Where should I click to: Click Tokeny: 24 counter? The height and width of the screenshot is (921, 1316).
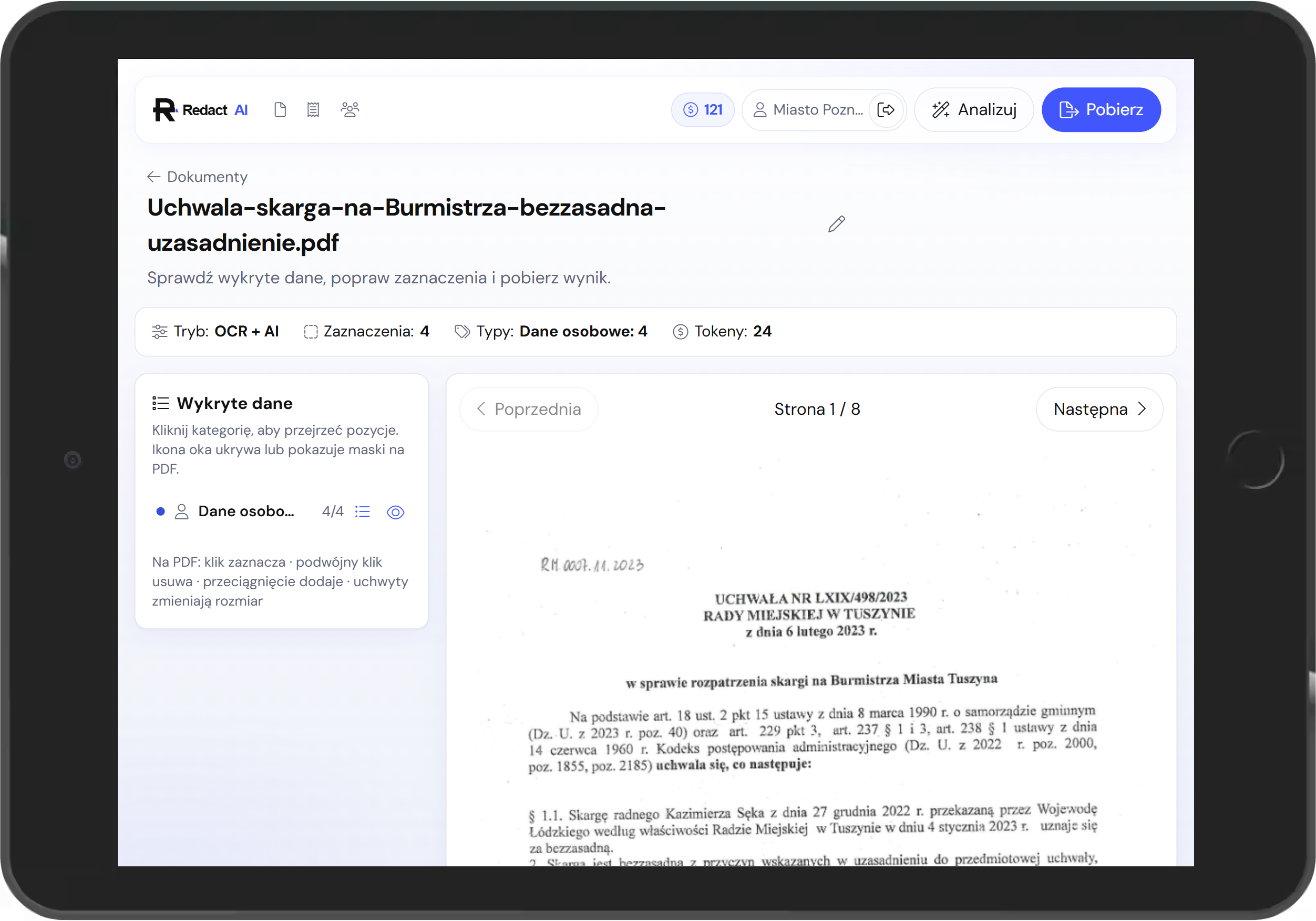point(722,332)
